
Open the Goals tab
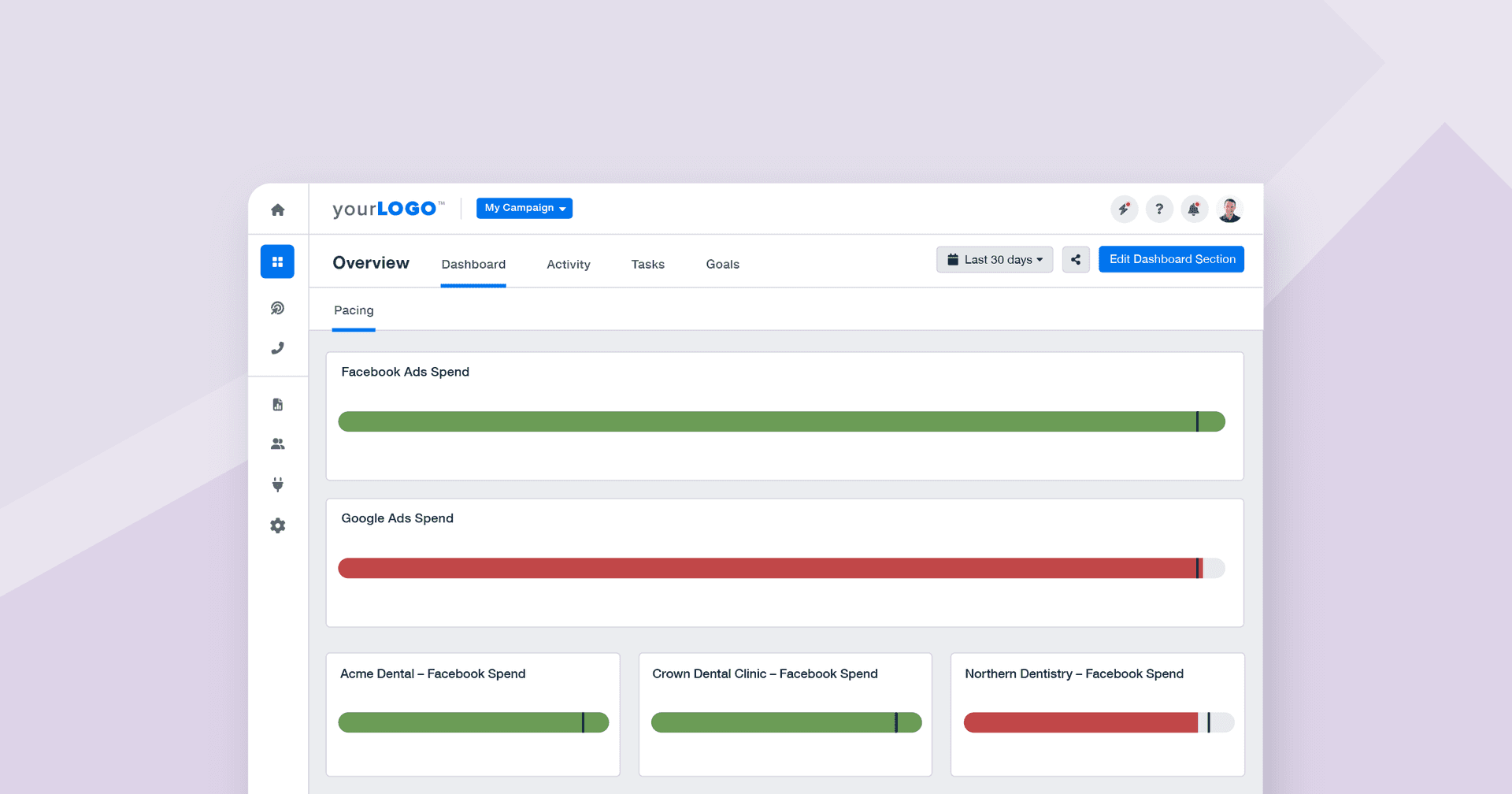(x=722, y=265)
